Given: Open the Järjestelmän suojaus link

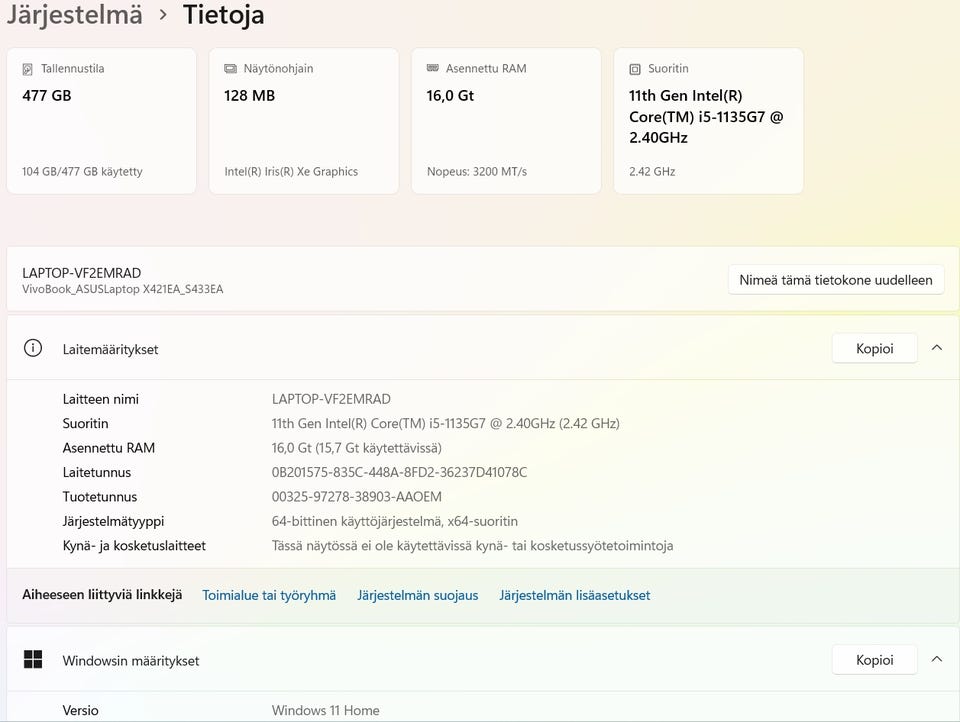Looking at the screenshot, I should pyautogui.click(x=417, y=595).
